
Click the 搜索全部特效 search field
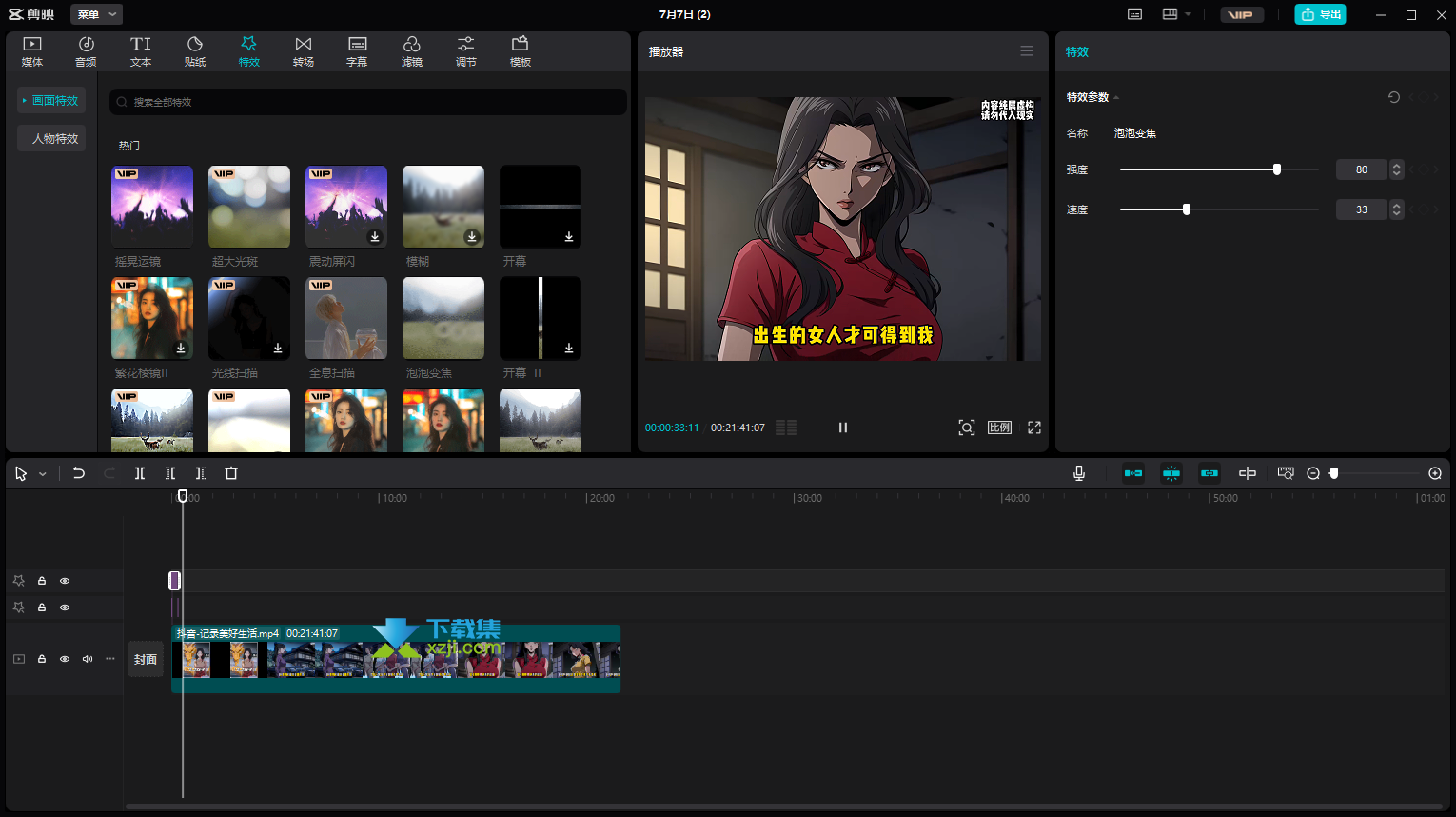(368, 102)
